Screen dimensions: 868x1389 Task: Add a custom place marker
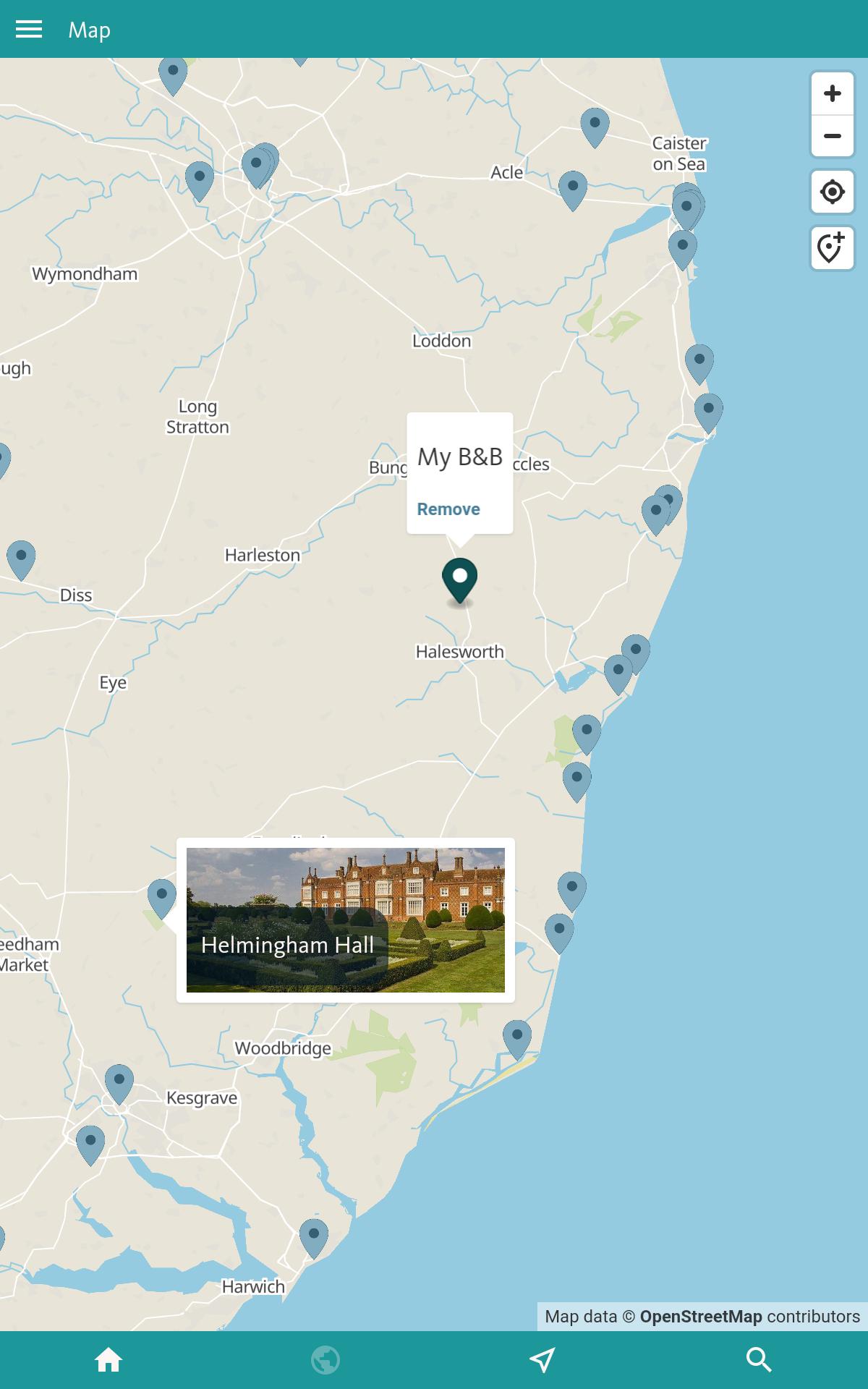(x=833, y=248)
